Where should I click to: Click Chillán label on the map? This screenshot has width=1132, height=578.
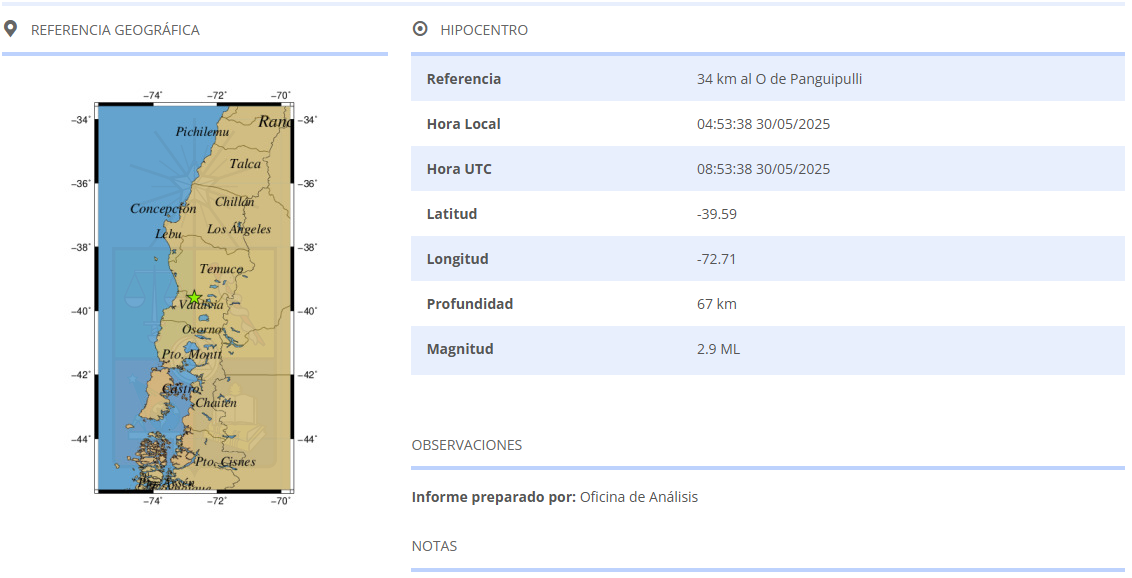235,201
